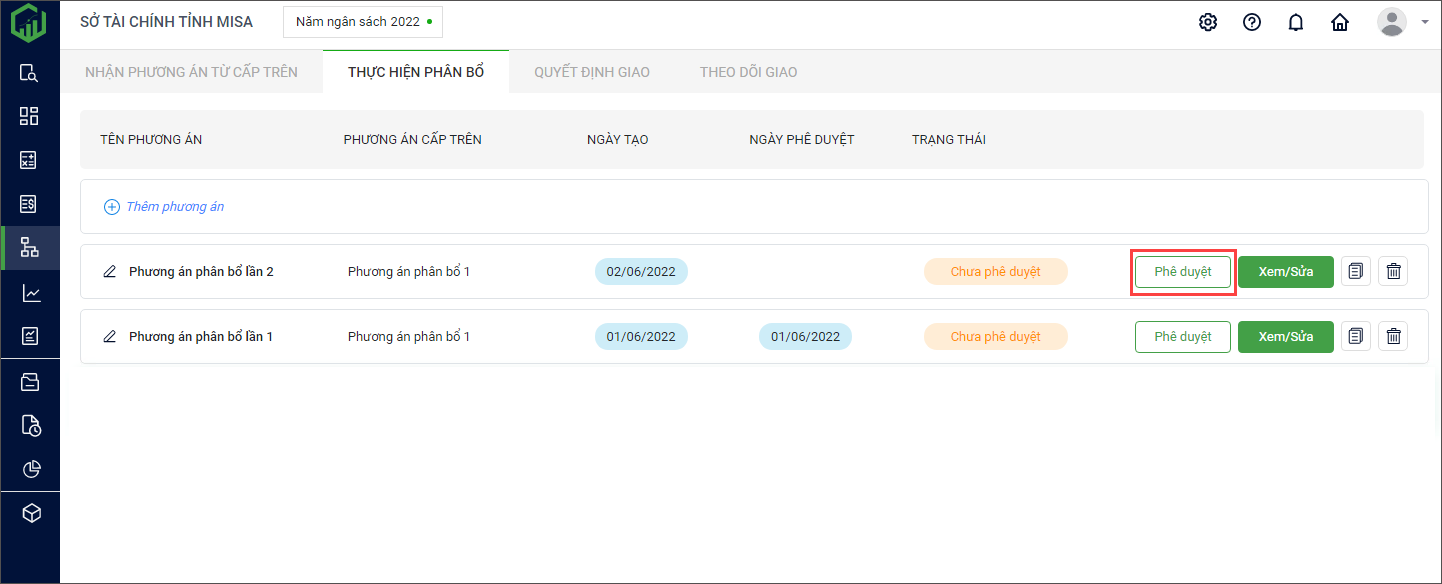Delete Phương án phân bổ lần 2
This screenshot has width=1442, height=584.
click(x=1393, y=271)
